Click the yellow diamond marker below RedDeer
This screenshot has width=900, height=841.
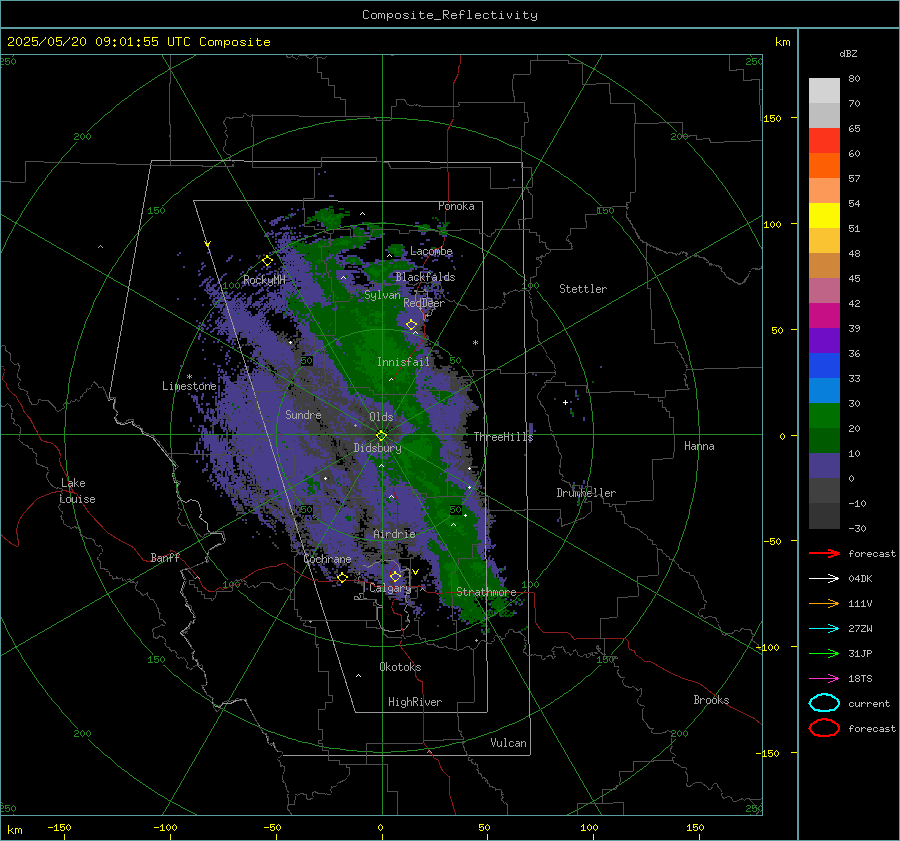(x=412, y=325)
